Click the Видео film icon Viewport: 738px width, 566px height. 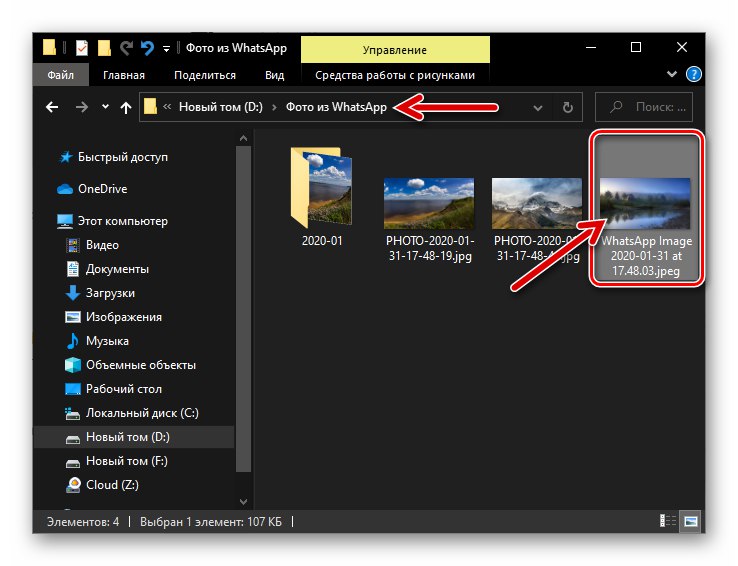click(x=72, y=245)
